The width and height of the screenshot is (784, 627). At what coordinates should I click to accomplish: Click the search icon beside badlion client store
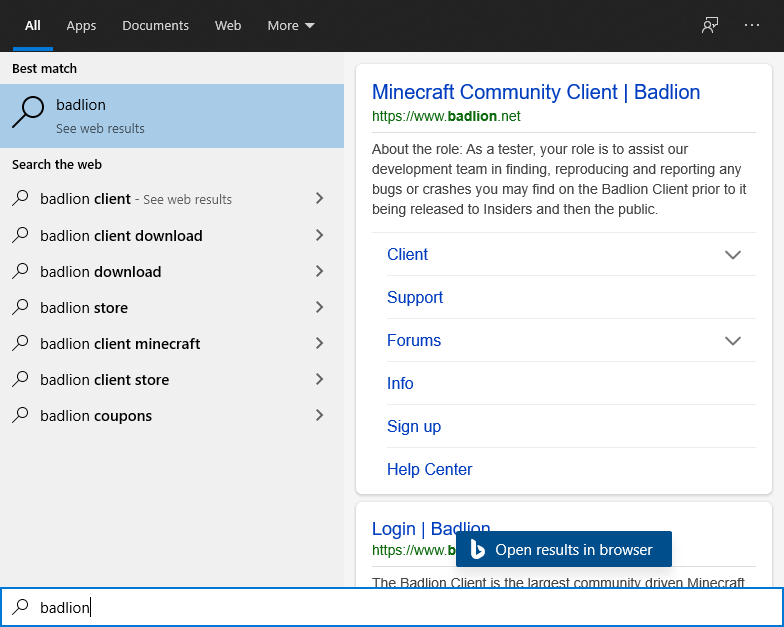20,378
